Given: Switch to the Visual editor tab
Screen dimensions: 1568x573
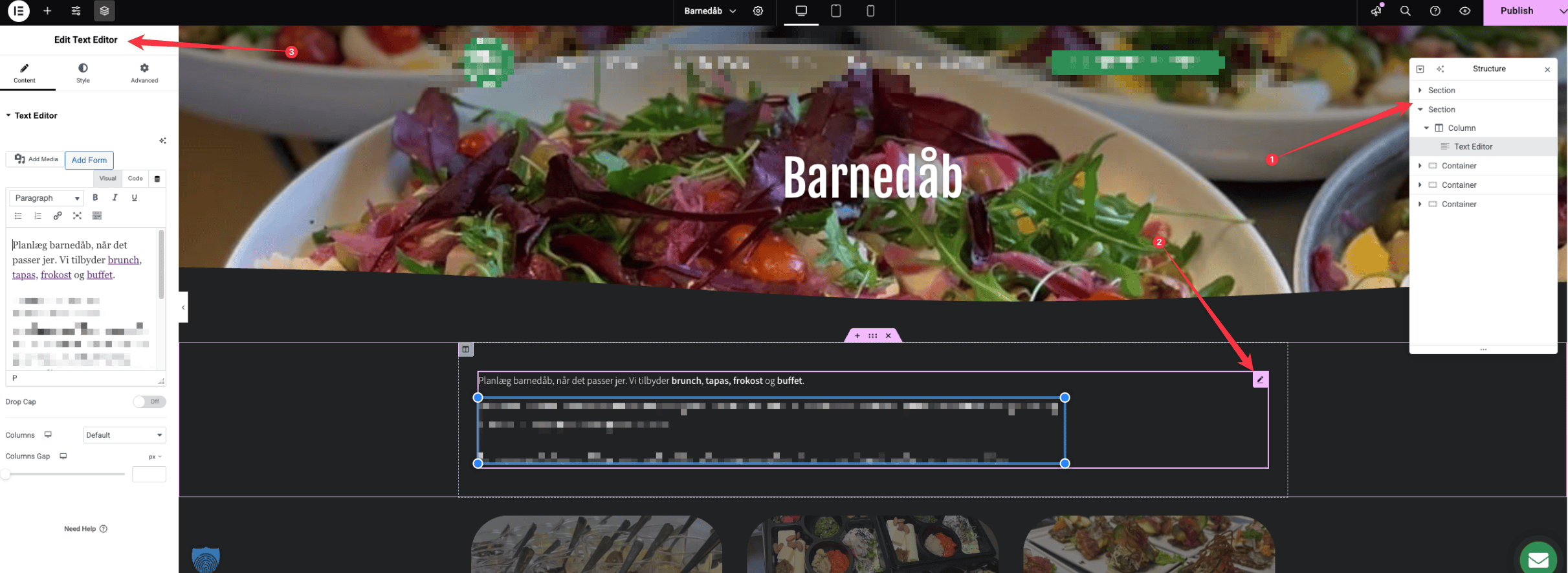Looking at the screenshot, I should click(108, 179).
